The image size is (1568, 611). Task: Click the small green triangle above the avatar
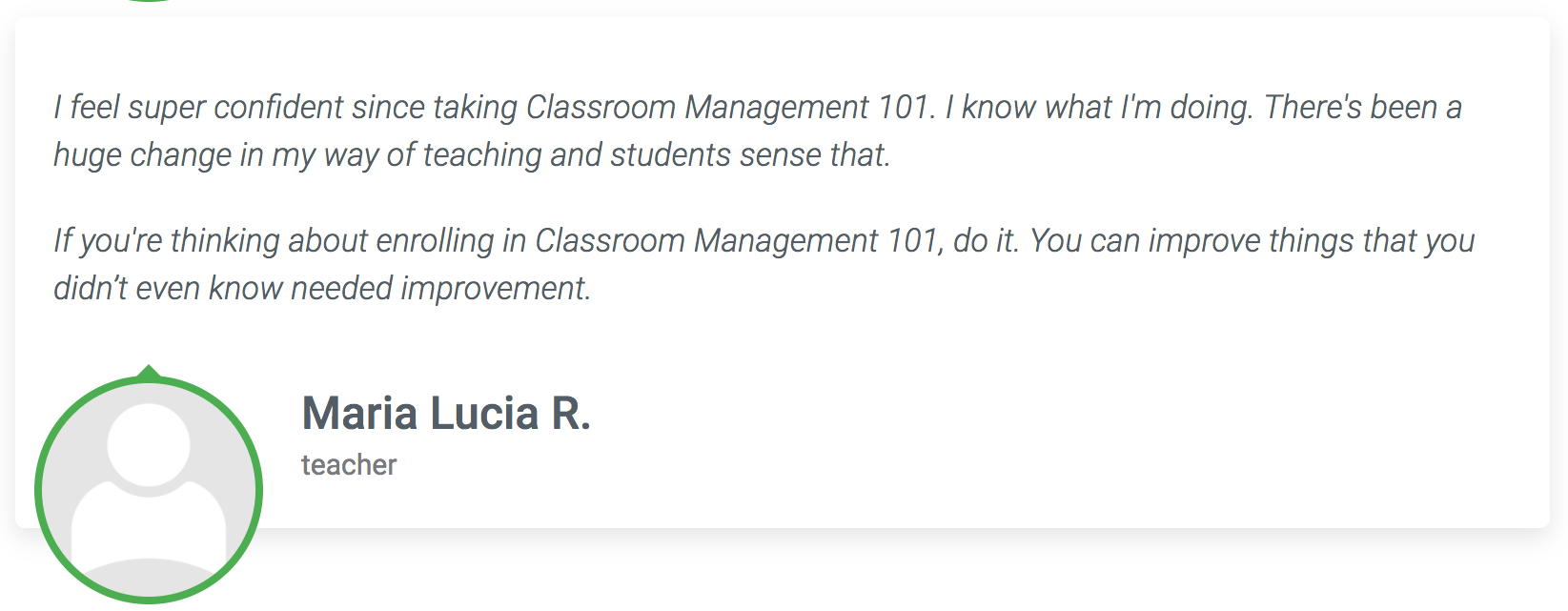pos(149,373)
